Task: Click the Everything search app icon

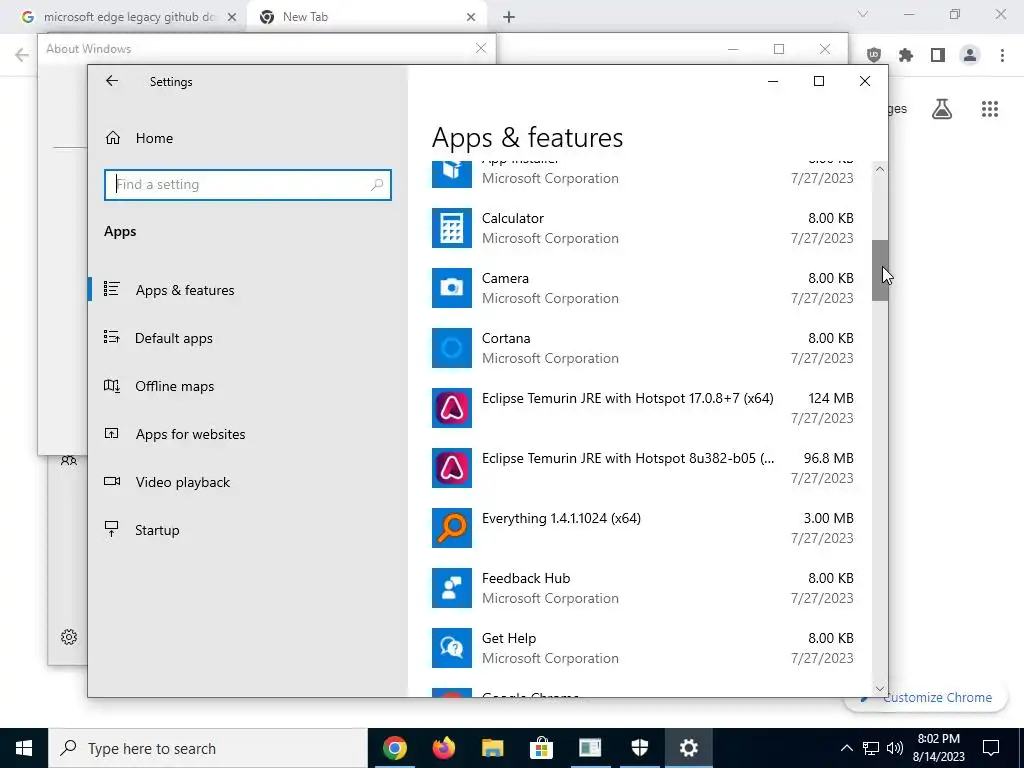Action: pyautogui.click(x=451, y=528)
